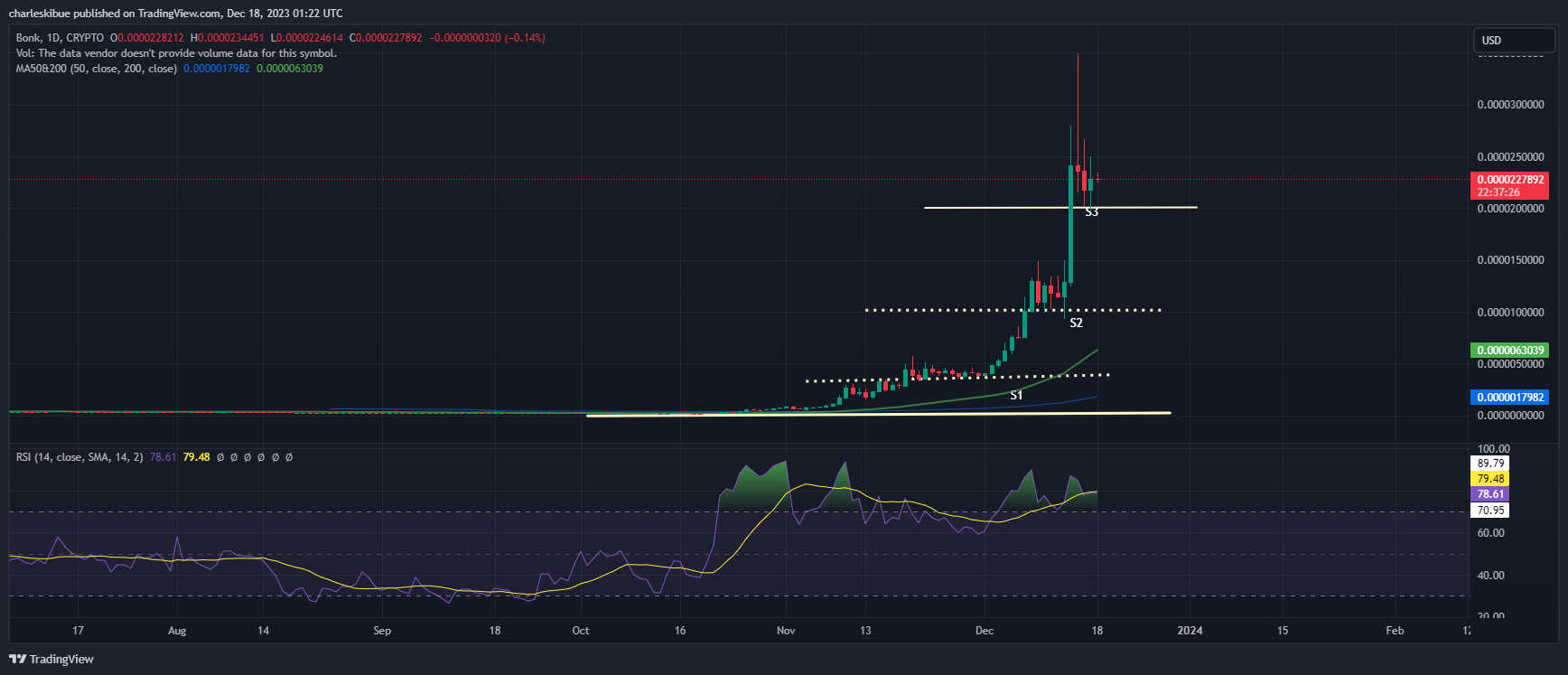Click the Aug label on time axis
Image resolution: width=1568 pixels, height=675 pixels.
[177, 631]
